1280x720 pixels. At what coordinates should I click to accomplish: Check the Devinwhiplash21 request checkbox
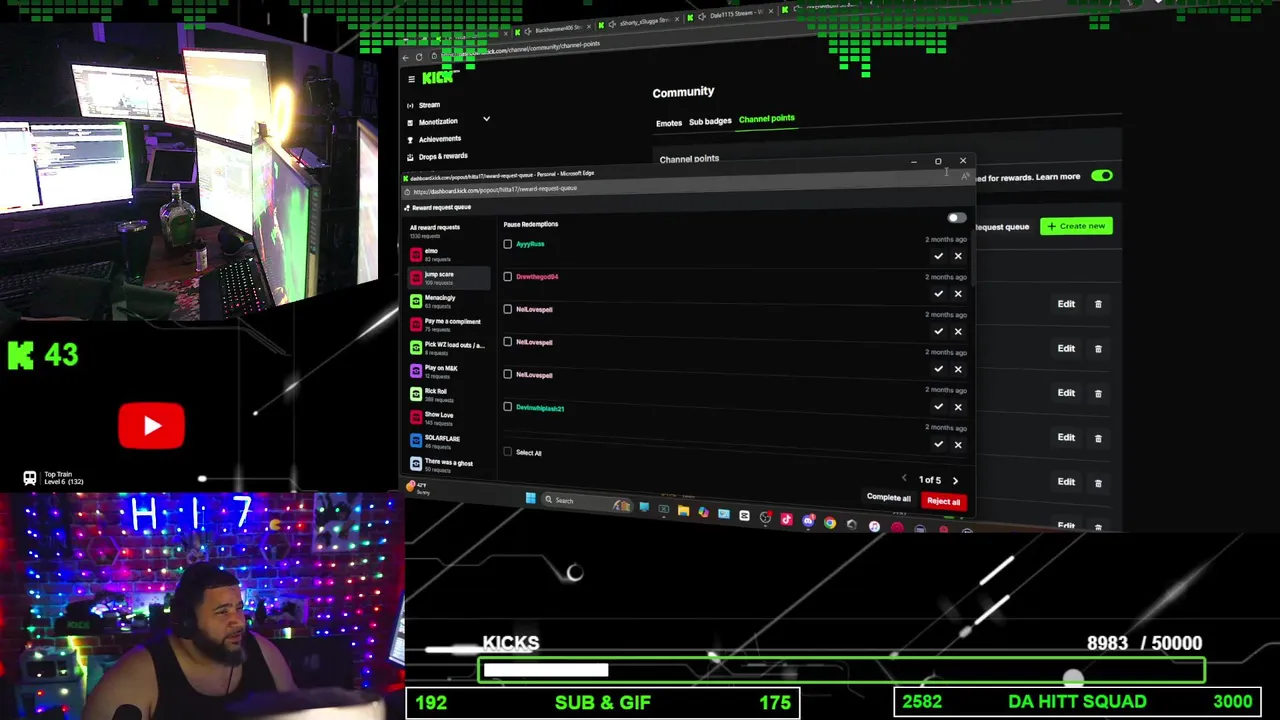click(508, 407)
